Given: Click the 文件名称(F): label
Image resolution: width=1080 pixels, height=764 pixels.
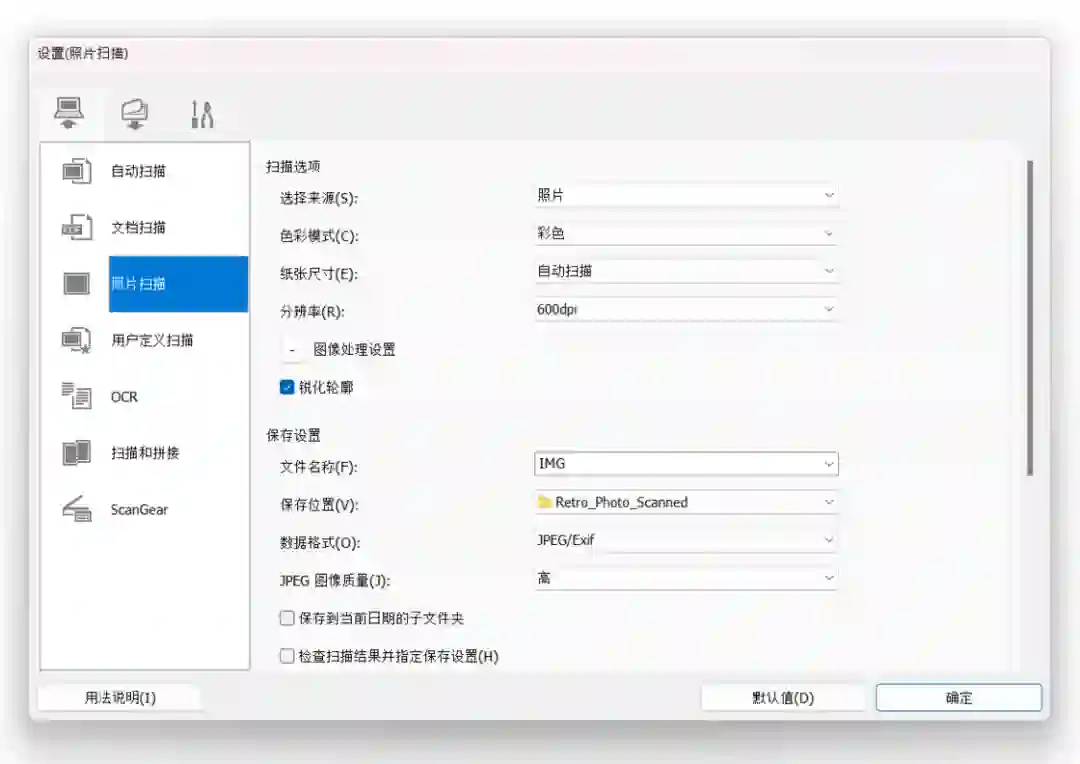Looking at the screenshot, I should [x=318, y=467].
